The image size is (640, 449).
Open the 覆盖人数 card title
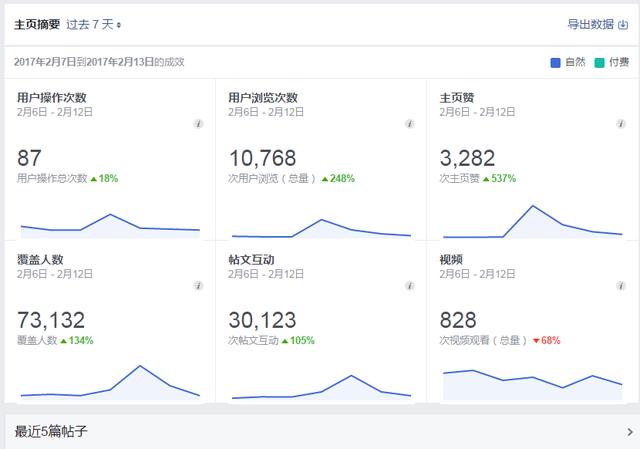[x=40, y=260]
